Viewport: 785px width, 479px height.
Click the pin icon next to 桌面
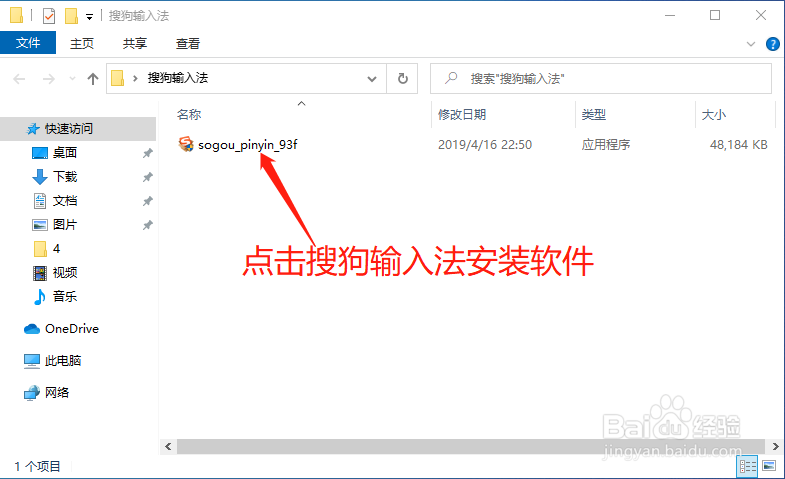[147, 153]
